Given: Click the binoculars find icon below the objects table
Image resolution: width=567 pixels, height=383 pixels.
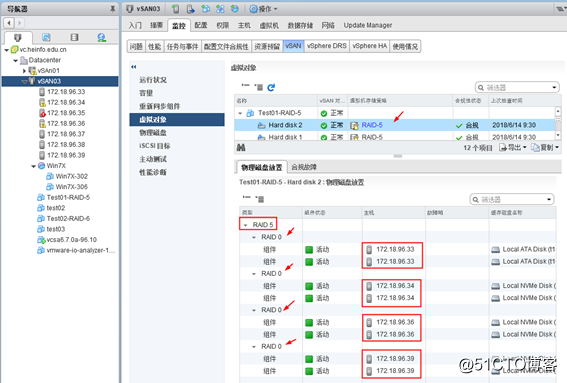Looking at the screenshot, I should 241,147.
